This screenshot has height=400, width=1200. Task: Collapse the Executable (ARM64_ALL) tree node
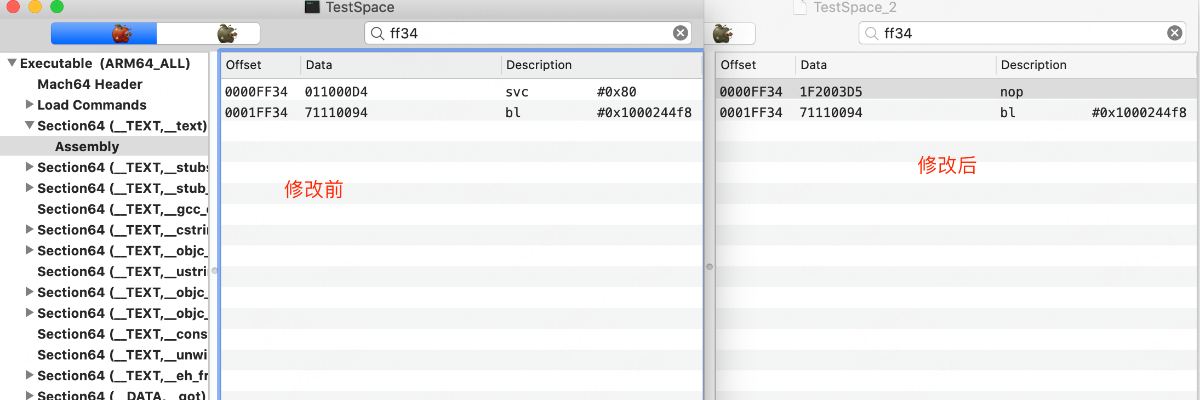pyautogui.click(x=12, y=63)
